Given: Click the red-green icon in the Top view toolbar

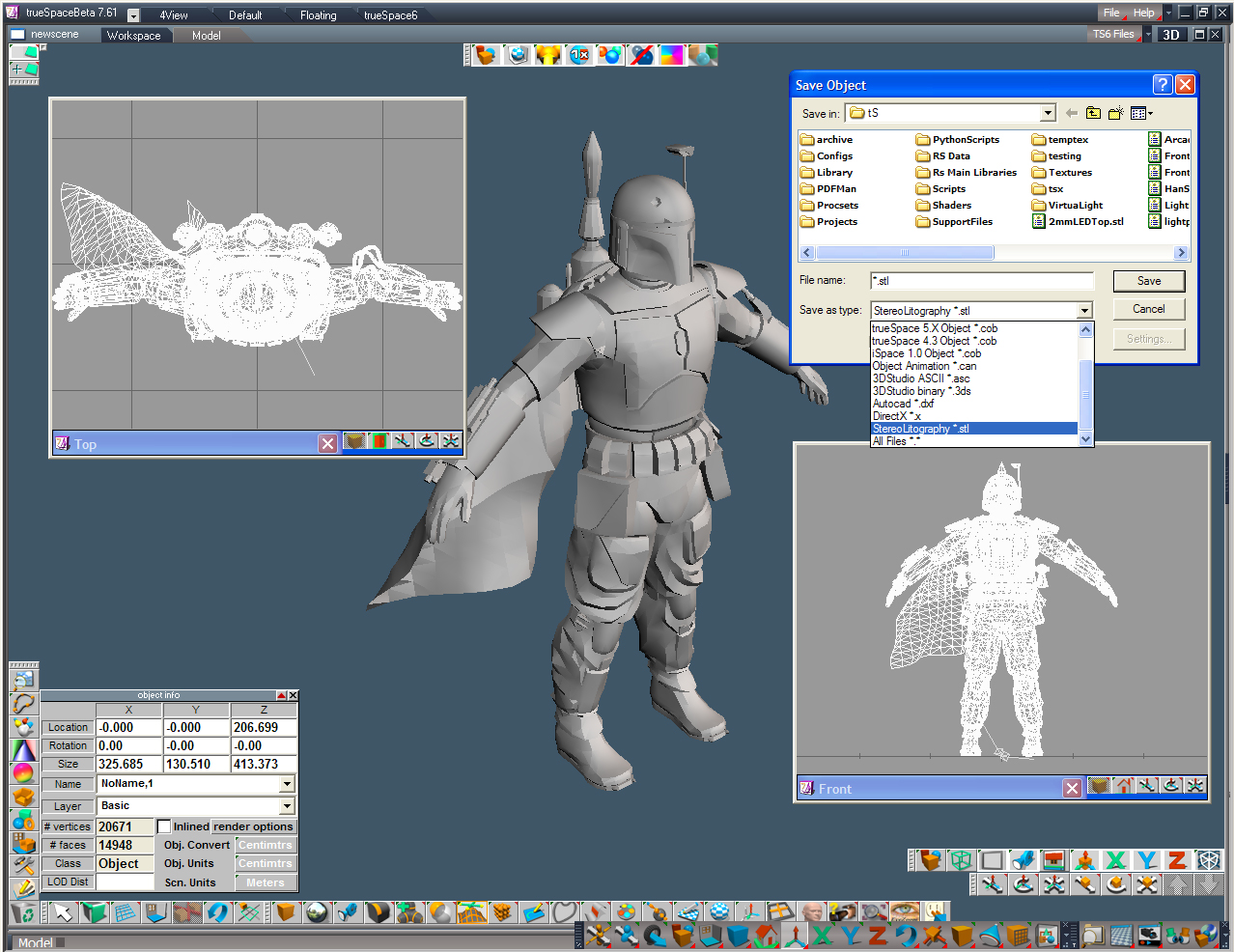Looking at the screenshot, I should [x=379, y=441].
